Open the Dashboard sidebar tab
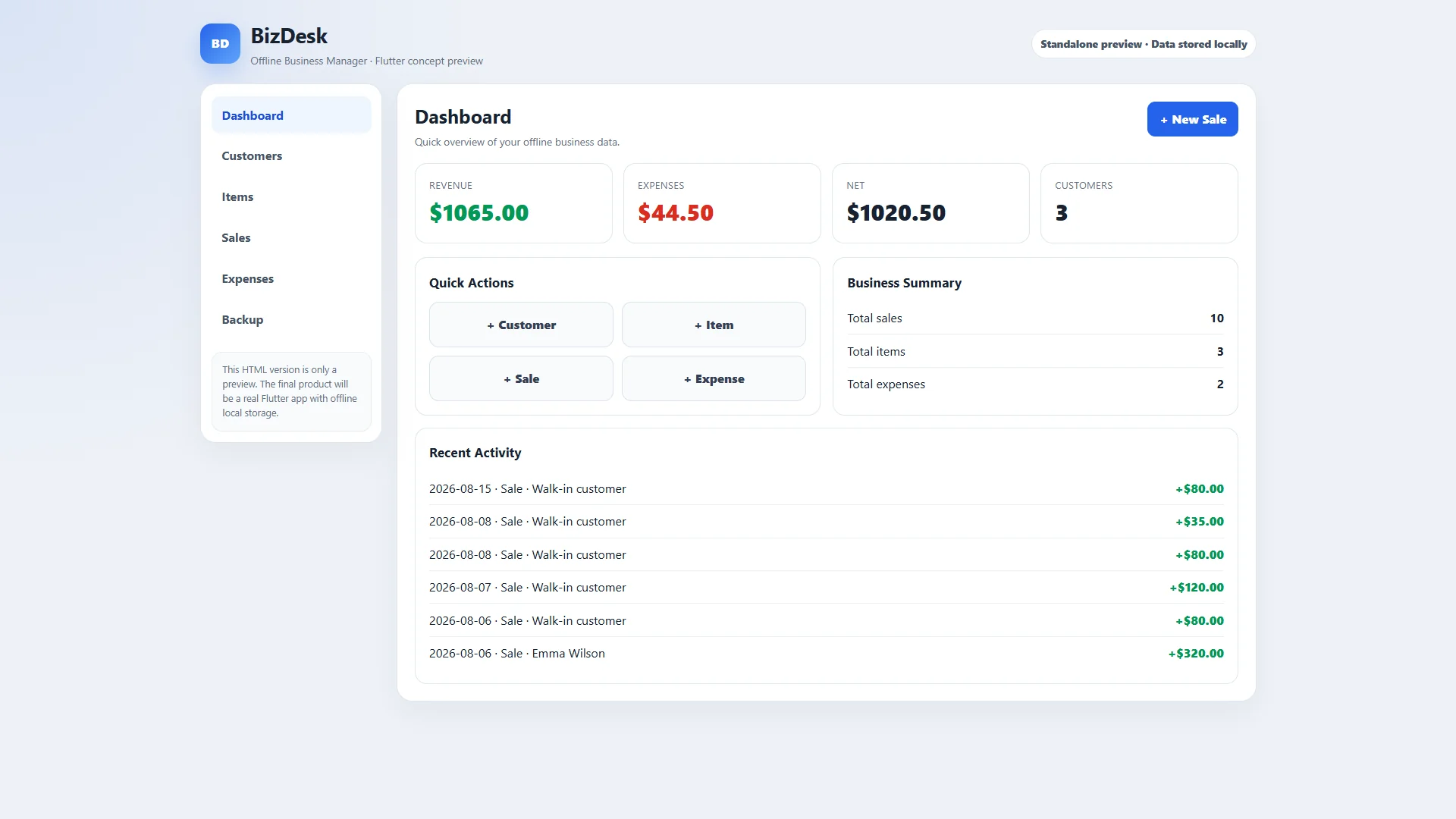This screenshot has height=819, width=1456. [291, 115]
